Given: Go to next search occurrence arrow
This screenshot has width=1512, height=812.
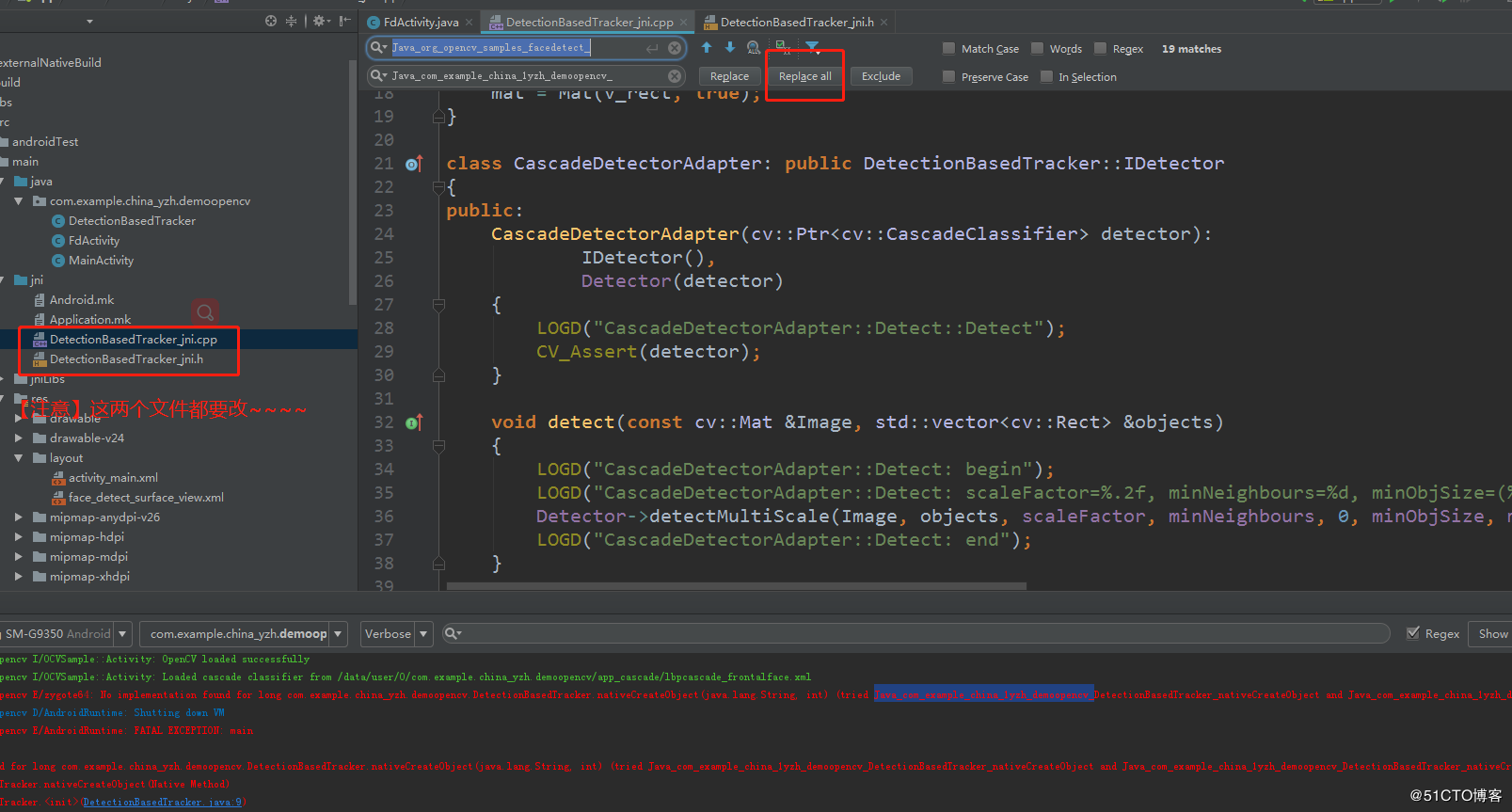Looking at the screenshot, I should click(x=730, y=47).
